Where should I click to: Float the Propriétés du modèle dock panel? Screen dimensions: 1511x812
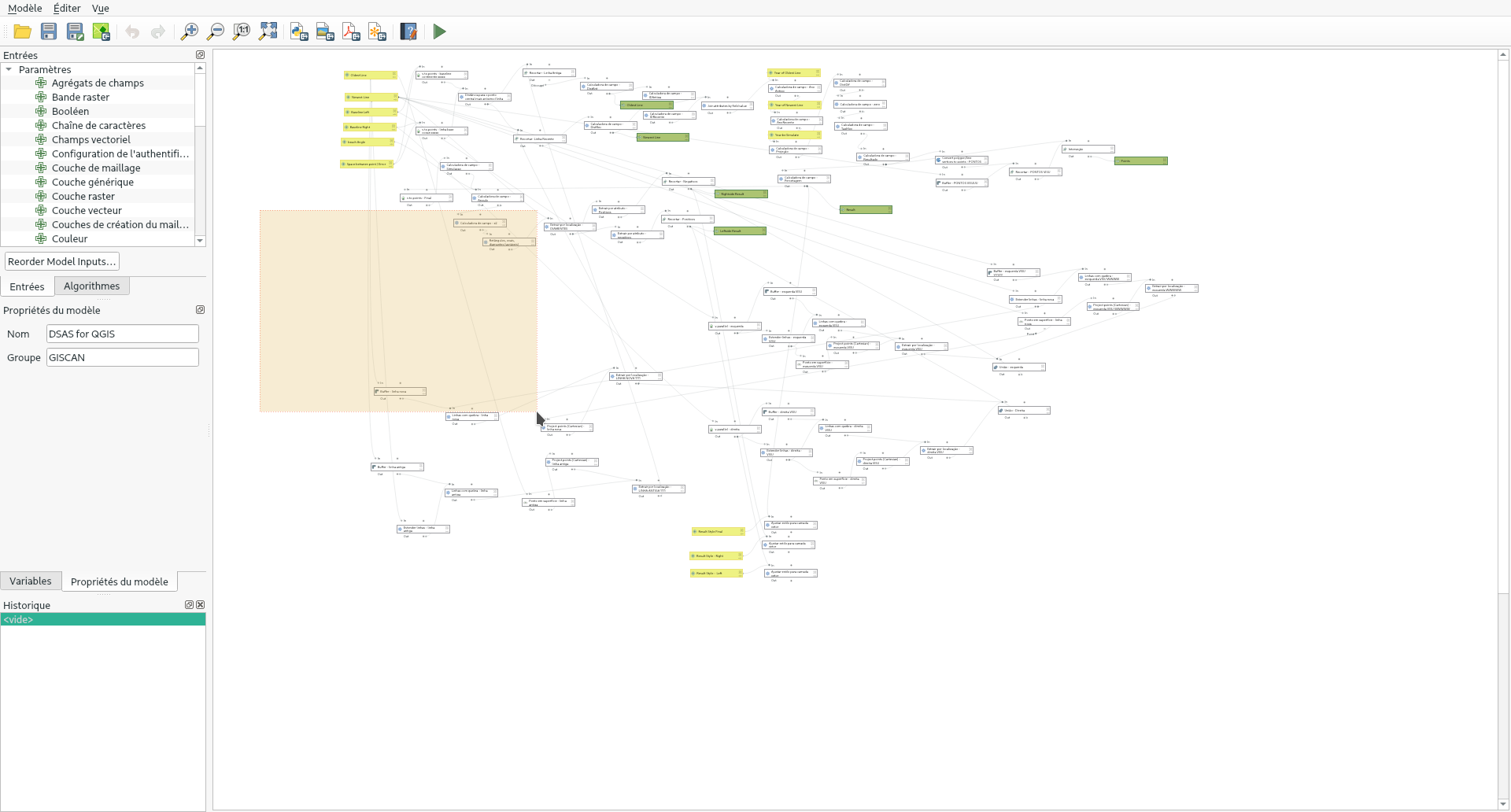tap(200, 310)
